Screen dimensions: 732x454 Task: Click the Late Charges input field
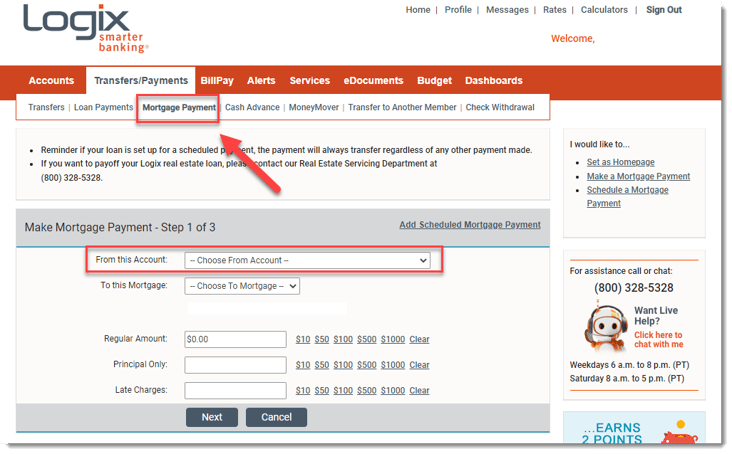tap(235, 391)
